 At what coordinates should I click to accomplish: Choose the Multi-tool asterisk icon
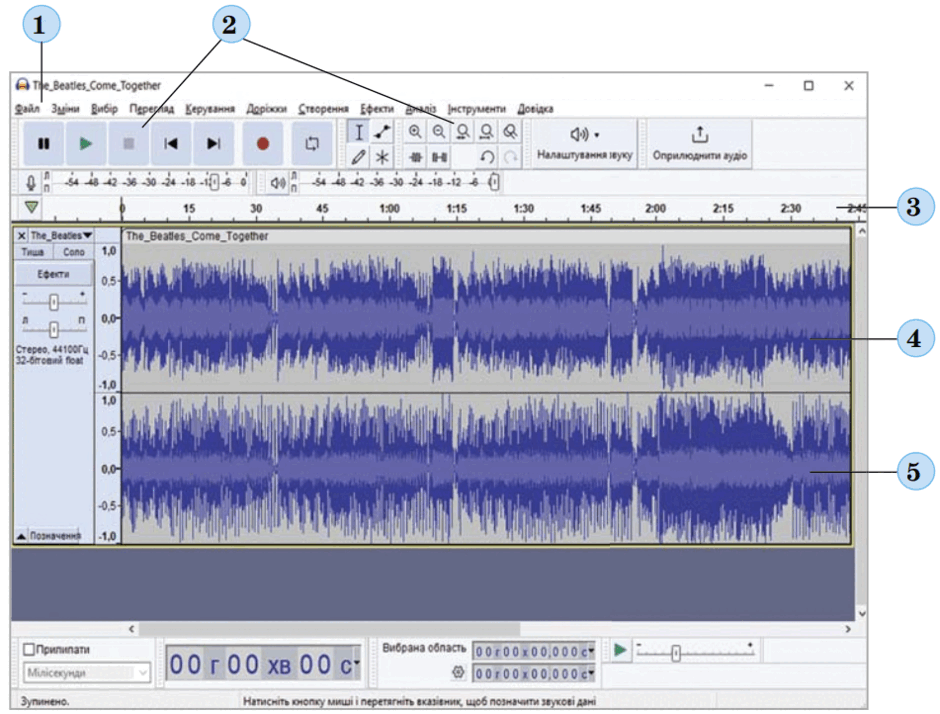click(x=382, y=157)
